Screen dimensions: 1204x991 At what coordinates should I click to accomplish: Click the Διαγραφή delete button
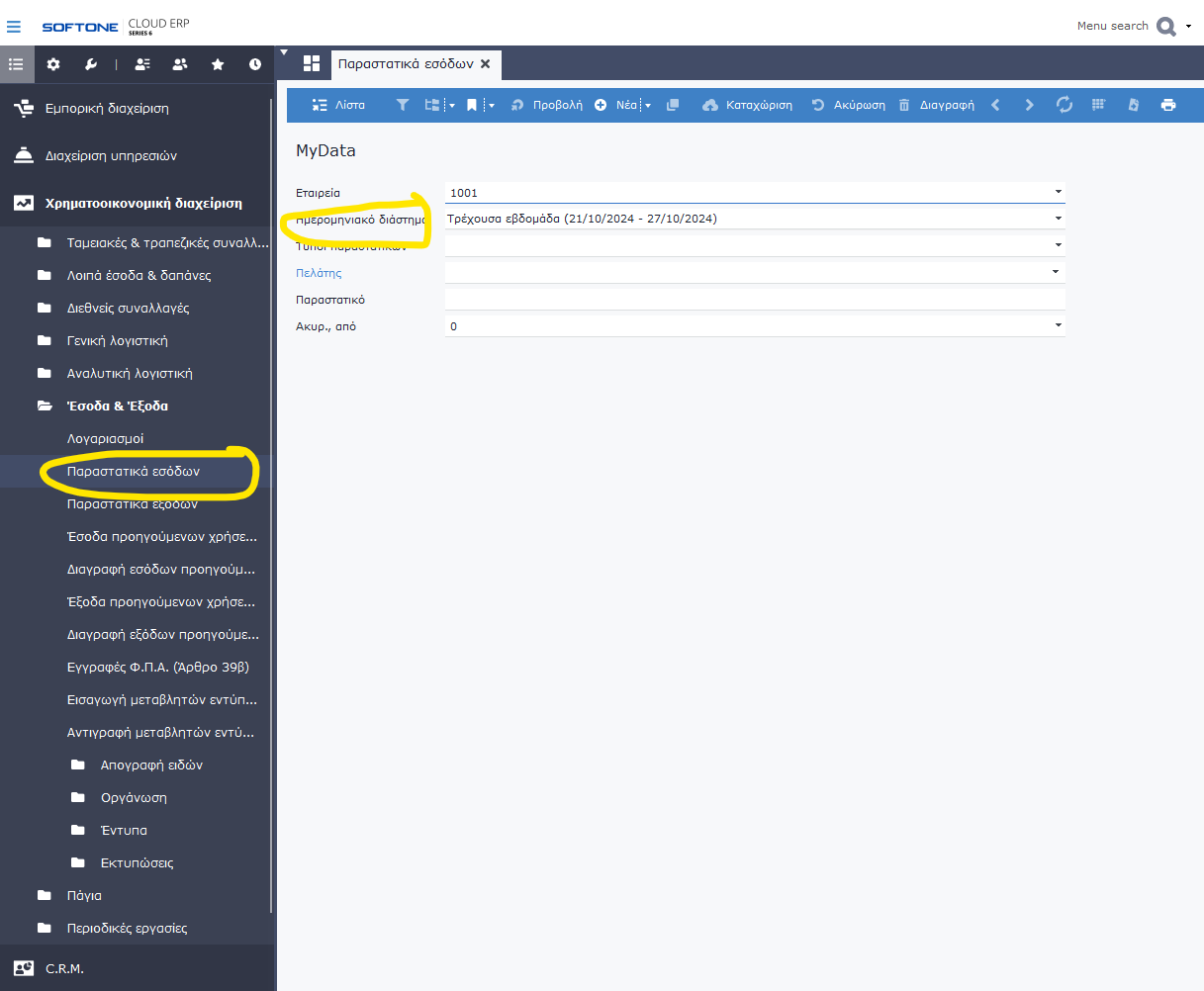pyautogui.click(x=937, y=105)
